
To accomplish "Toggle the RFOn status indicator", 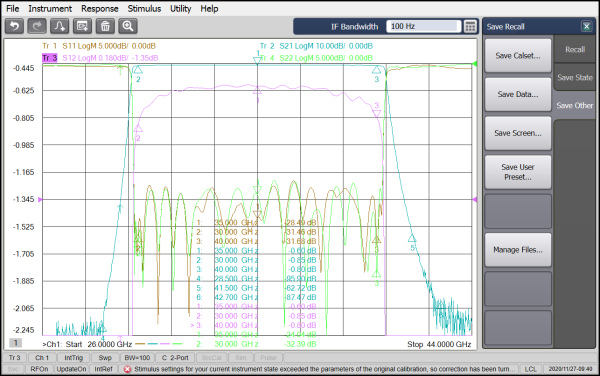I will point(39,369).
